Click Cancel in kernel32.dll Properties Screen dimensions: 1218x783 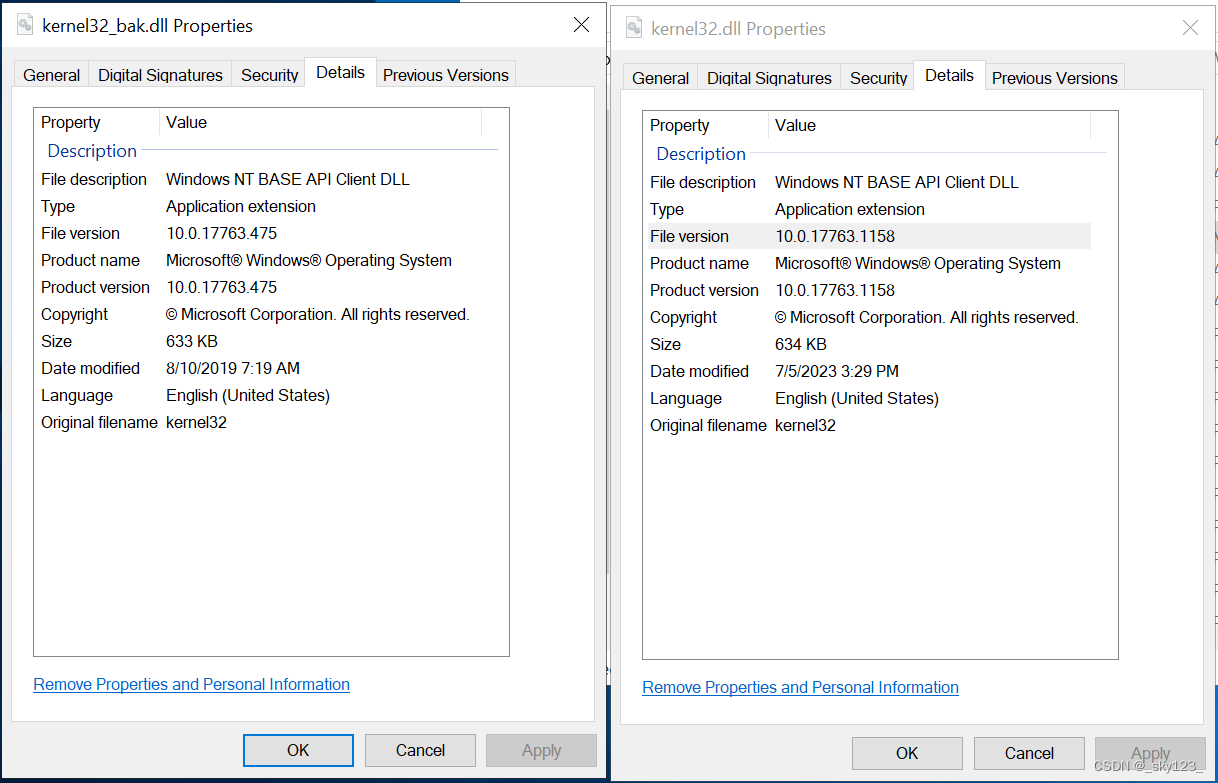pyautogui.click(x=1029, y=753)
